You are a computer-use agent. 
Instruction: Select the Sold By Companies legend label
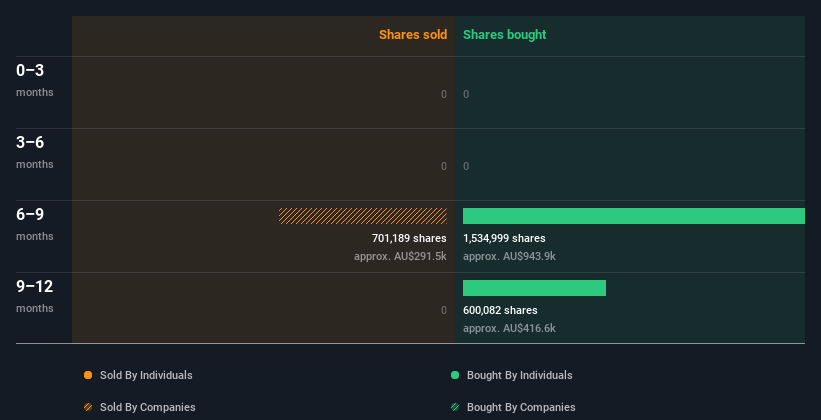click(148, 407)
